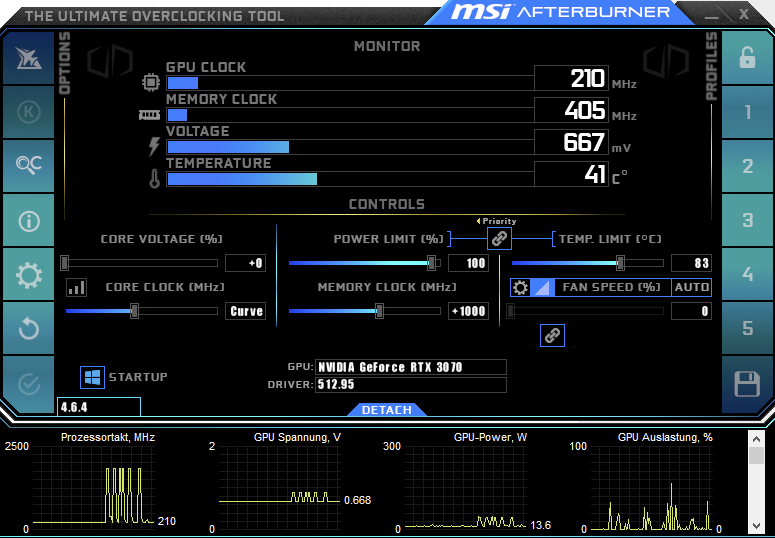Click the memory clock slider handle
775x538 pixels.
(379, 311)
